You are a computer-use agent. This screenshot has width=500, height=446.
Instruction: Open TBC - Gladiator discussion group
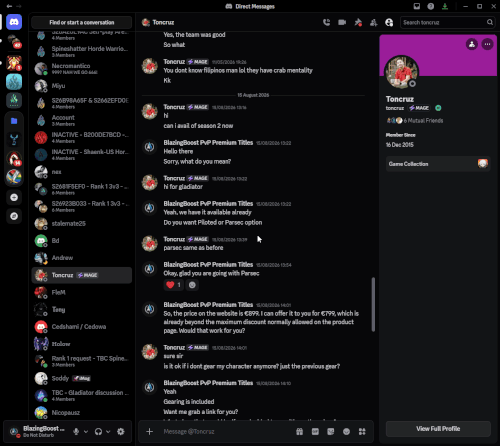(82, 395)
